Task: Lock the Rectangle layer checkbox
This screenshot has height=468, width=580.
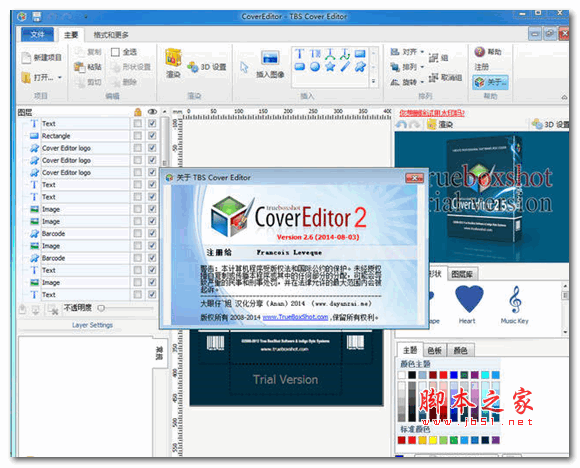Action: pyautogui.click(x=138, y=136)
